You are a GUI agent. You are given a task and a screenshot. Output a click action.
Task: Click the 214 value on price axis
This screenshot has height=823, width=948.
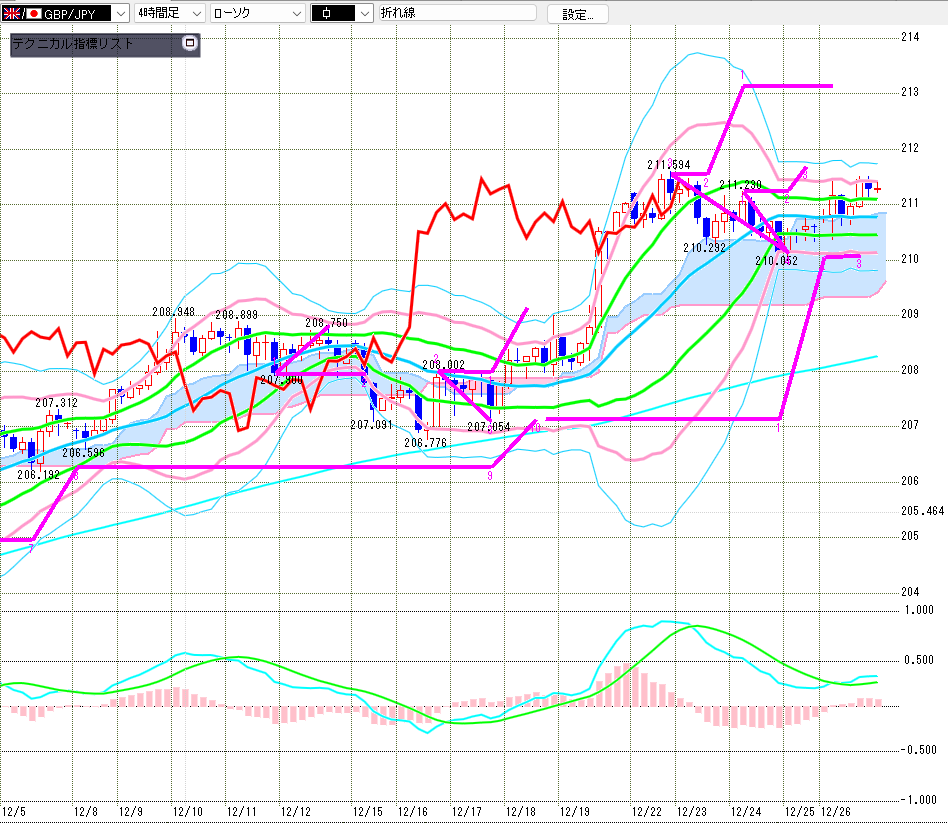pyautogui.click(x=910, y=37)
